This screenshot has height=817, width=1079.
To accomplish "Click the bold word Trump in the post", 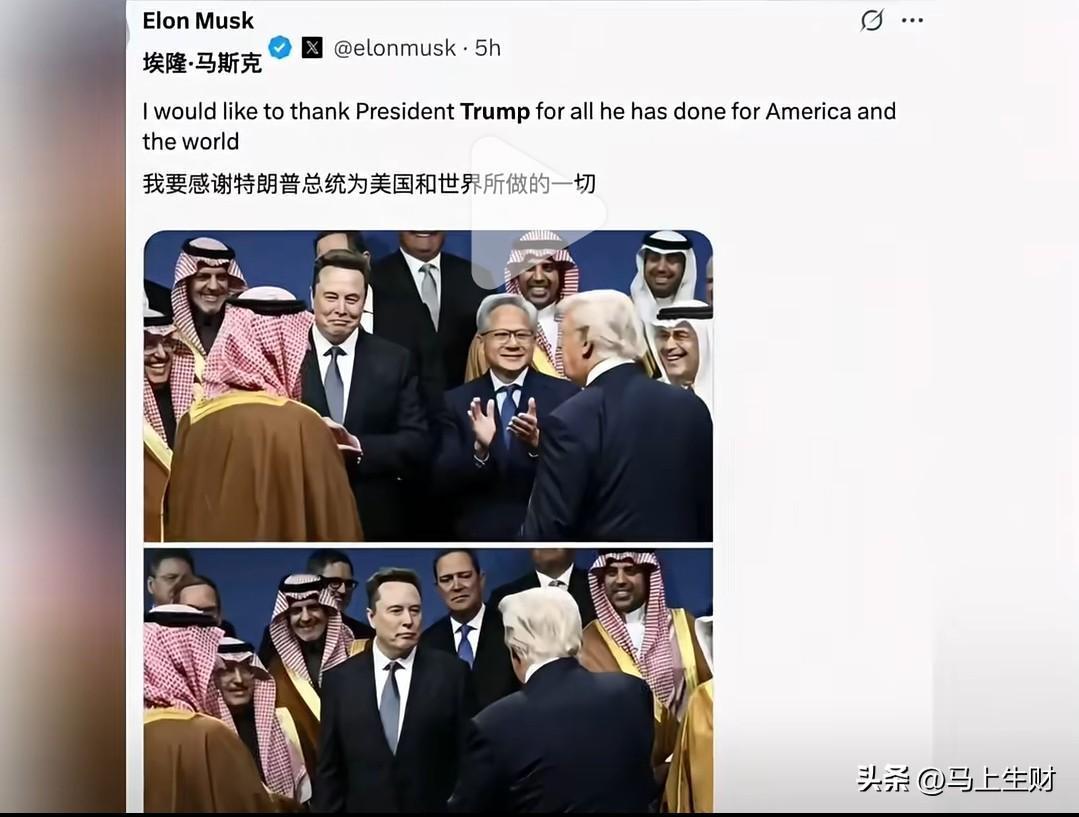I will tap(495, 111).
